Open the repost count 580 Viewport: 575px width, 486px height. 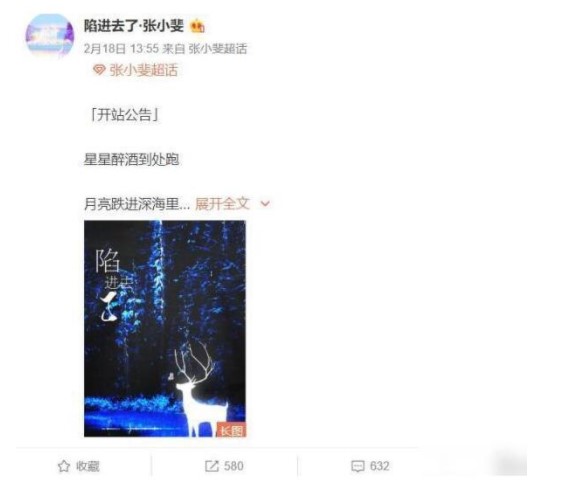tap(234, 466)
